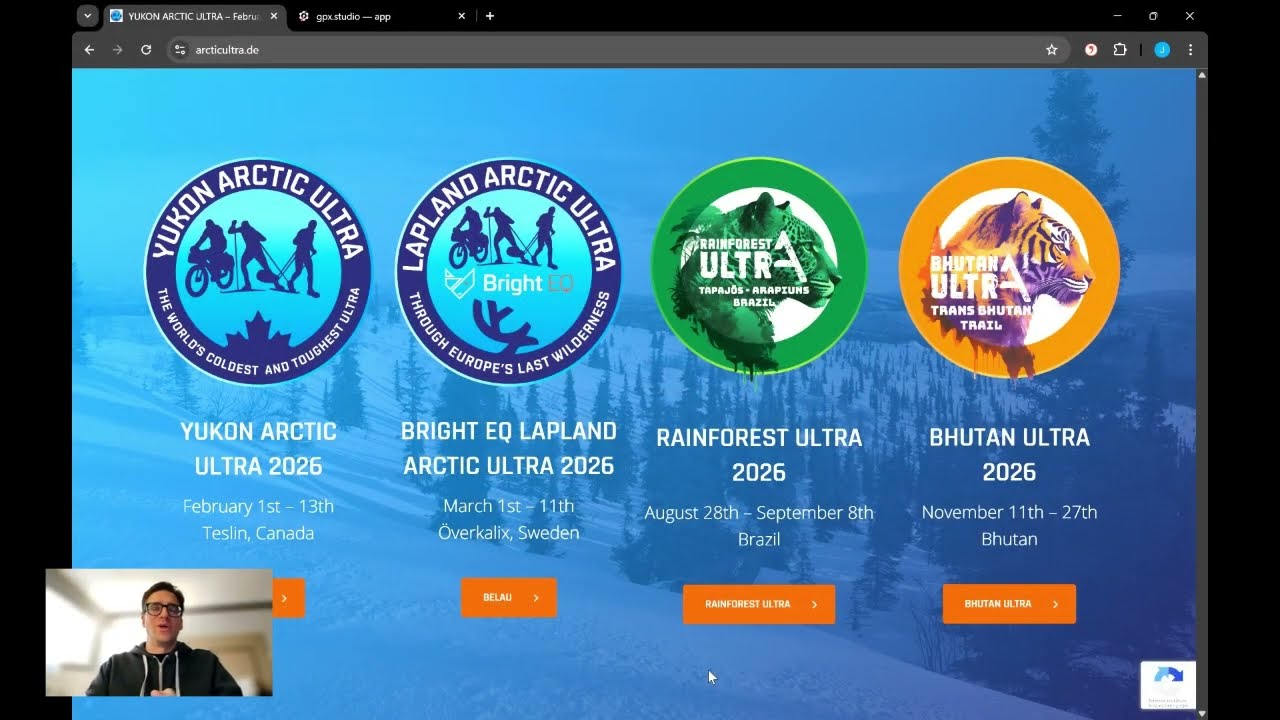Click the Lapland Arctic Ultra round logo
The height and width of the screenshot is (720, 1280).
point(508,271)
